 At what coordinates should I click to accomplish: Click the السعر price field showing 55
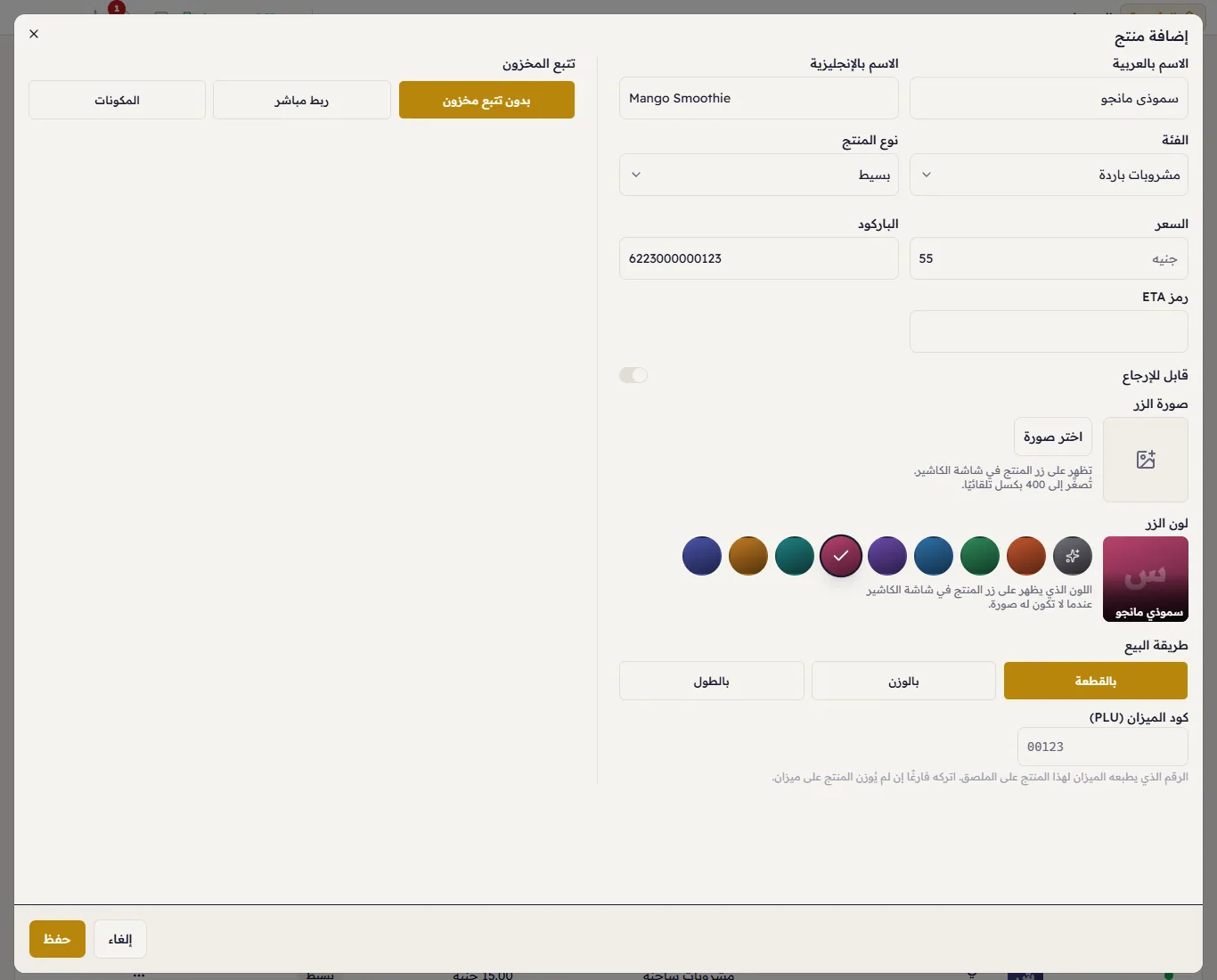1049,258
